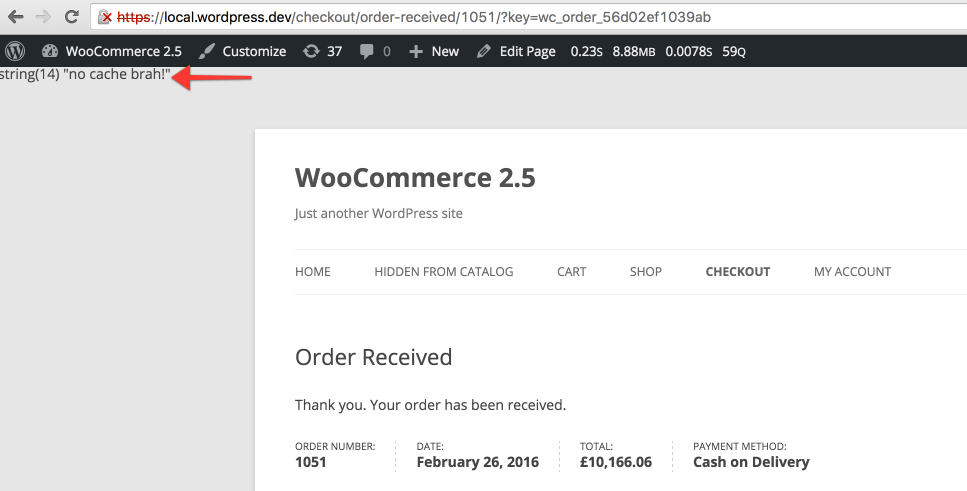
Task: Open the HIDDEN FROM CATALOG nav item
Action: (443, 271)
